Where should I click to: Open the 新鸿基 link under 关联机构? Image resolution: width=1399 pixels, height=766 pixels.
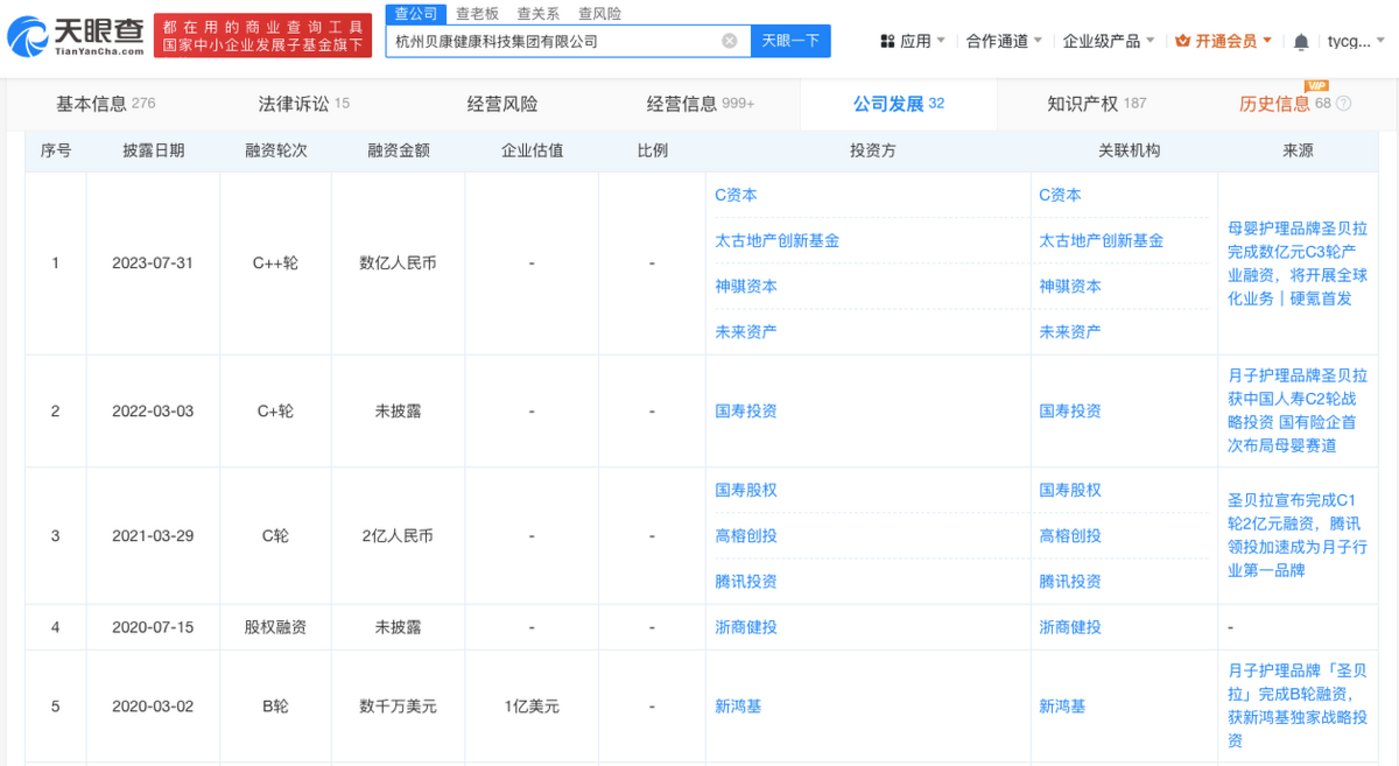pos(1062,706)
